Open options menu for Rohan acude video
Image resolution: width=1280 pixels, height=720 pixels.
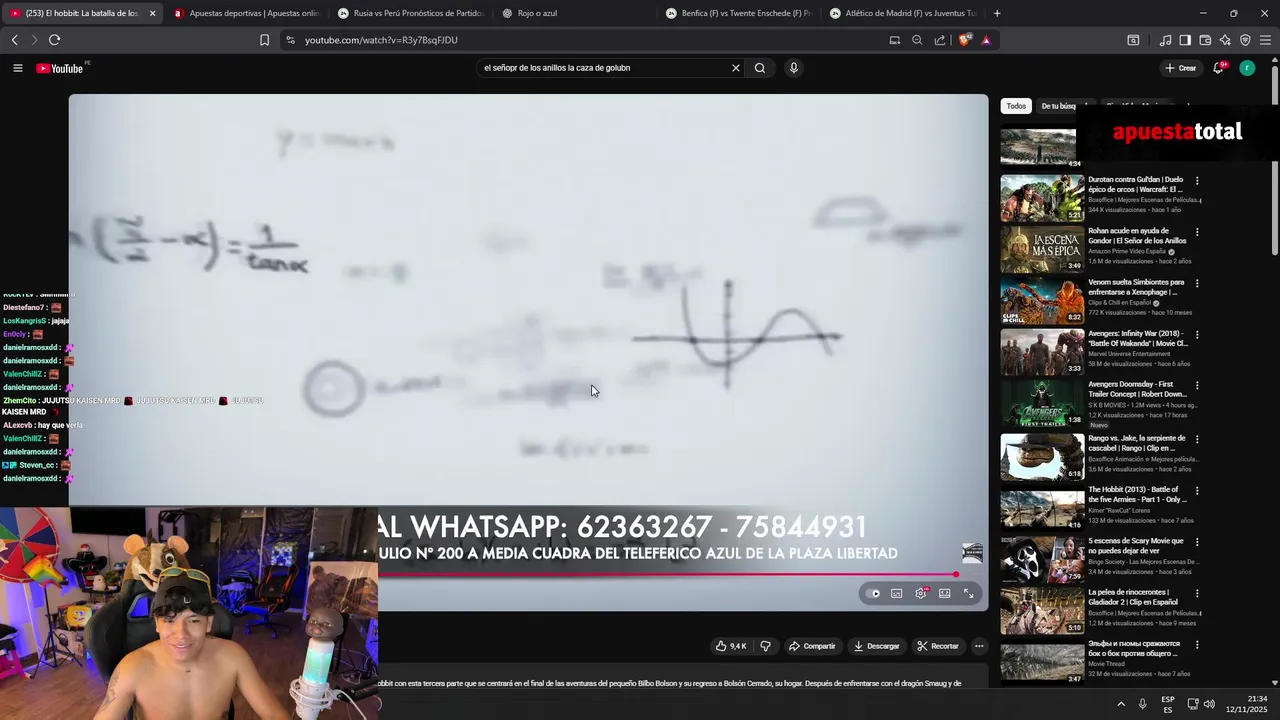(x=1197, y=232)
